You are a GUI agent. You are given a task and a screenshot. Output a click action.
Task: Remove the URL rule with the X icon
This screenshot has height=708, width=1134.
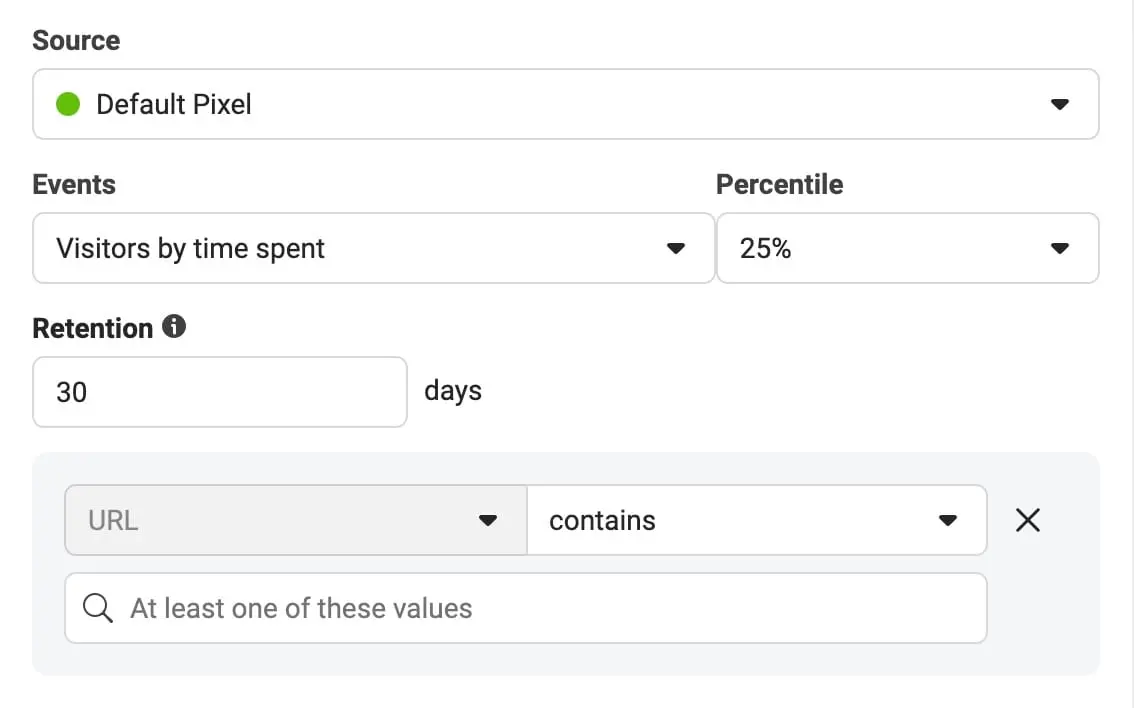click(1028, 520)
